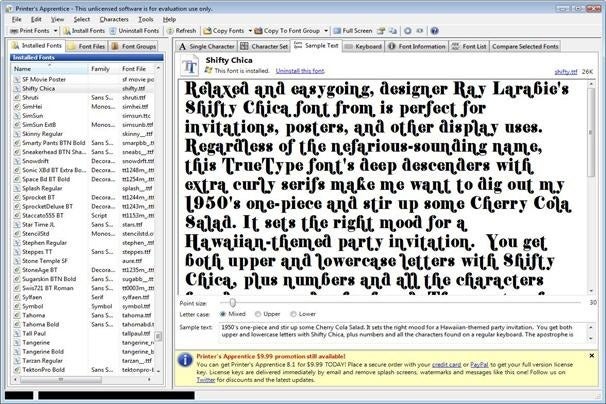
Task: Switch to Full Screen view
Action: pos(353,31)
